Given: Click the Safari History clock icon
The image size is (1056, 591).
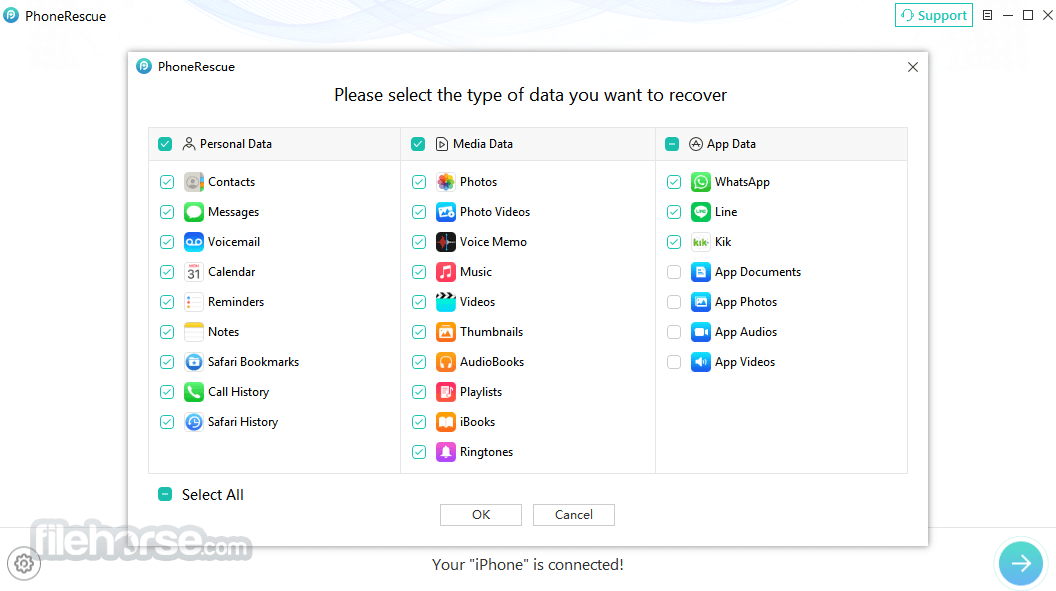Looking at the screenshot, I should tap(194, 422).
